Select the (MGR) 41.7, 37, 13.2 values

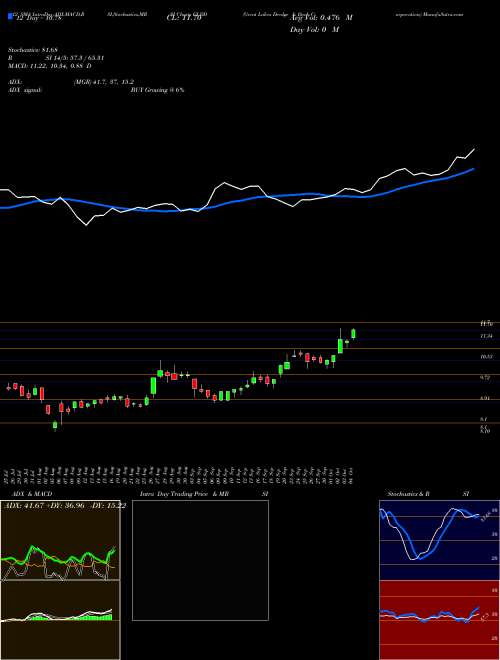point(104,82)
